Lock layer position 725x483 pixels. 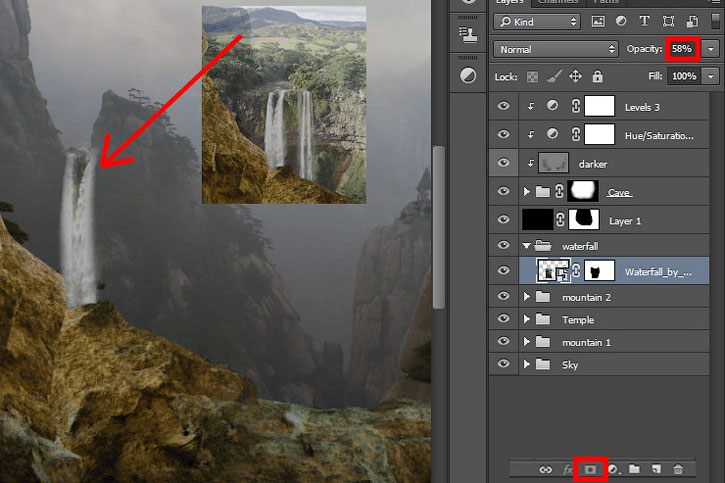pyautogui.click(x=575, y=76)
